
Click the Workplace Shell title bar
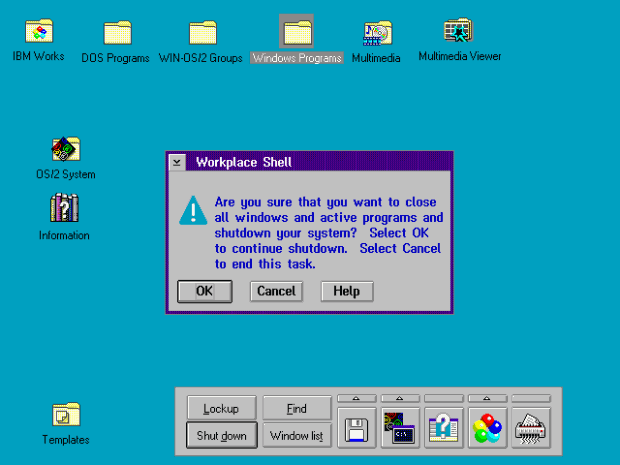pos(318,163)
